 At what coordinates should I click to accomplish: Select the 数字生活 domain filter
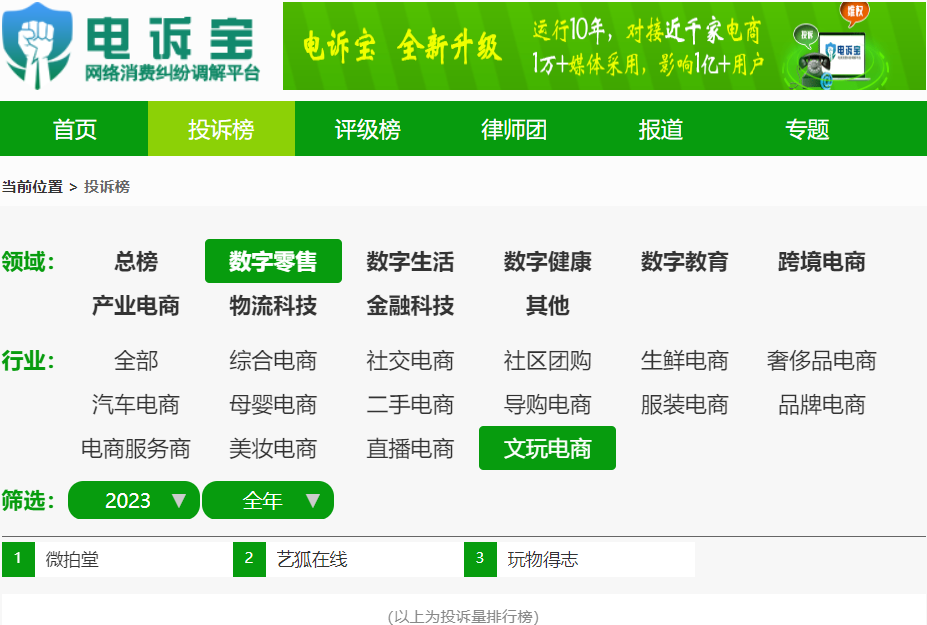(410, 261)
